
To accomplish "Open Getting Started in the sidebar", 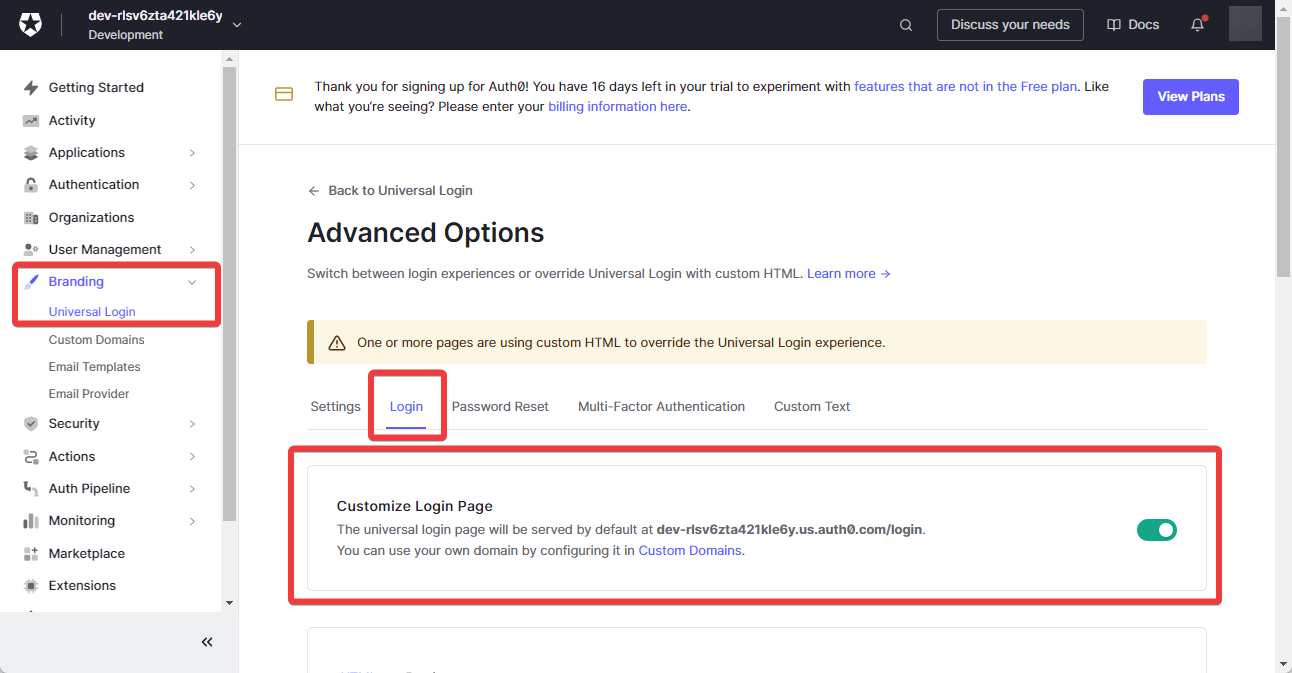I will [x=96, y=88].
